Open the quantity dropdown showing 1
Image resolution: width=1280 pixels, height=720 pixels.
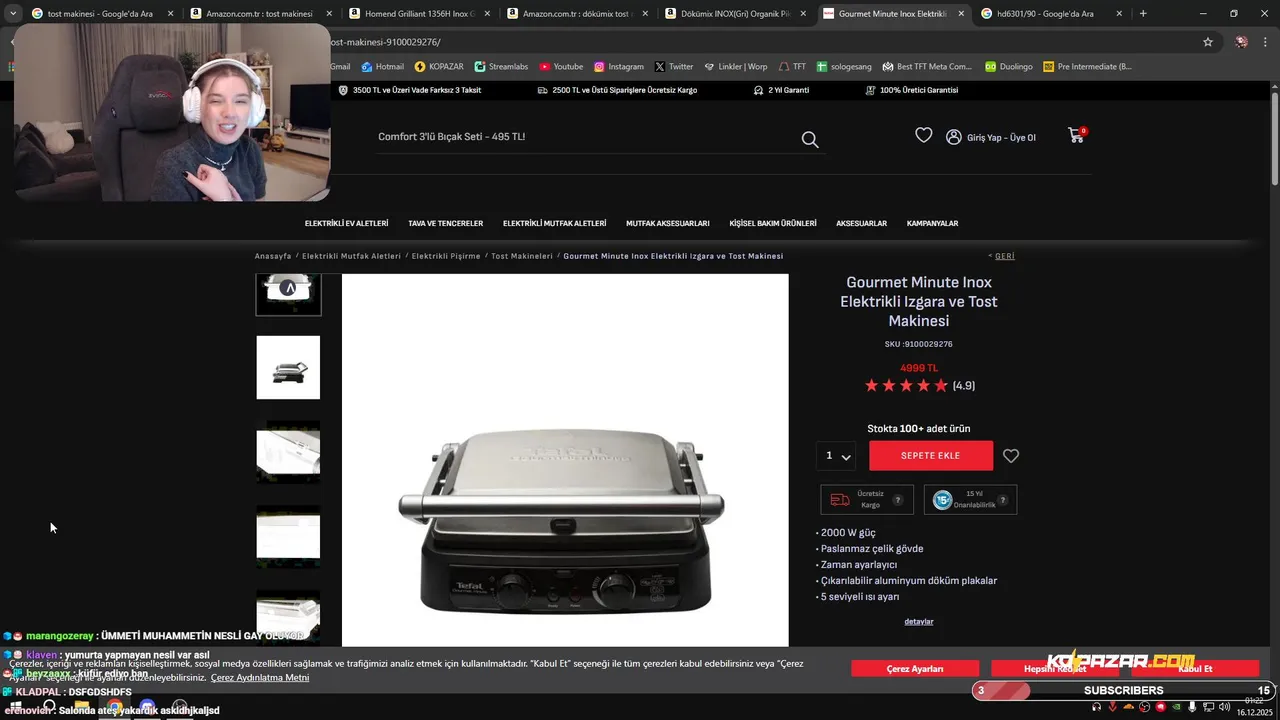coord(837,456)
